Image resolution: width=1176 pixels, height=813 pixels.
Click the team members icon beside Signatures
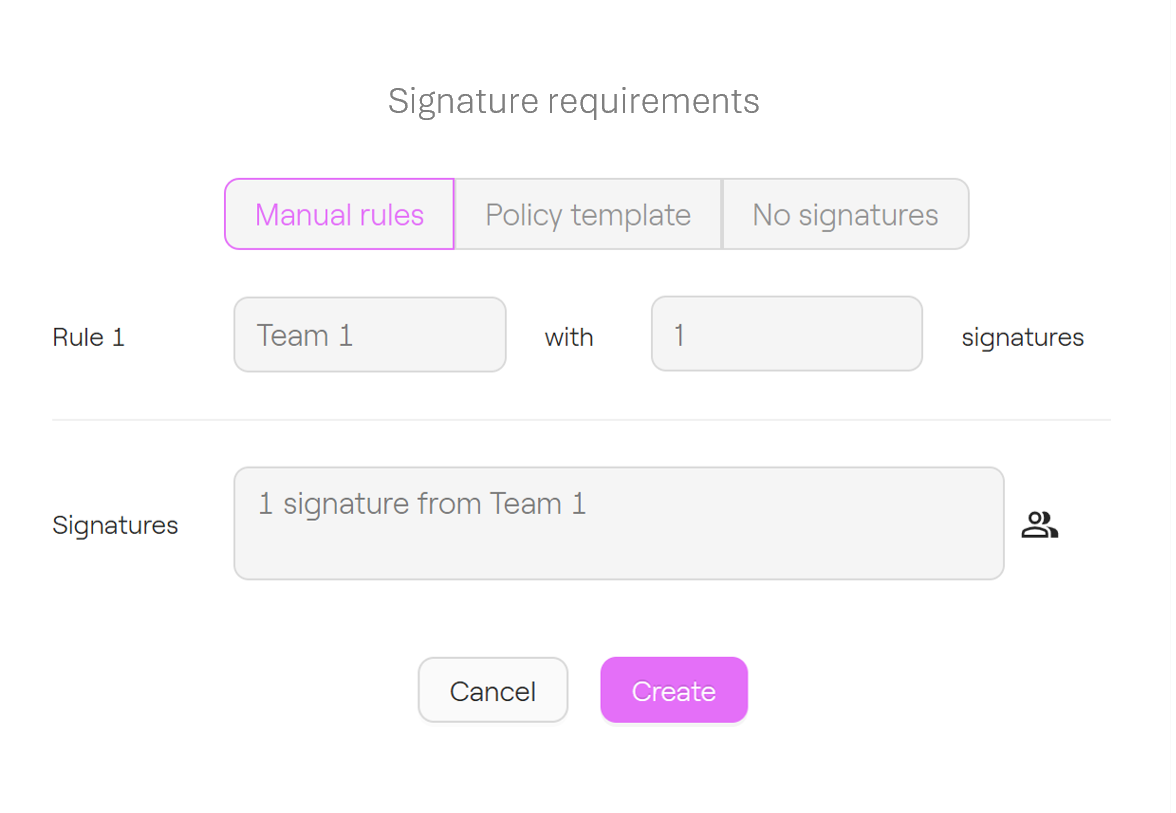pyautogui.click(x=1039, y=525)
